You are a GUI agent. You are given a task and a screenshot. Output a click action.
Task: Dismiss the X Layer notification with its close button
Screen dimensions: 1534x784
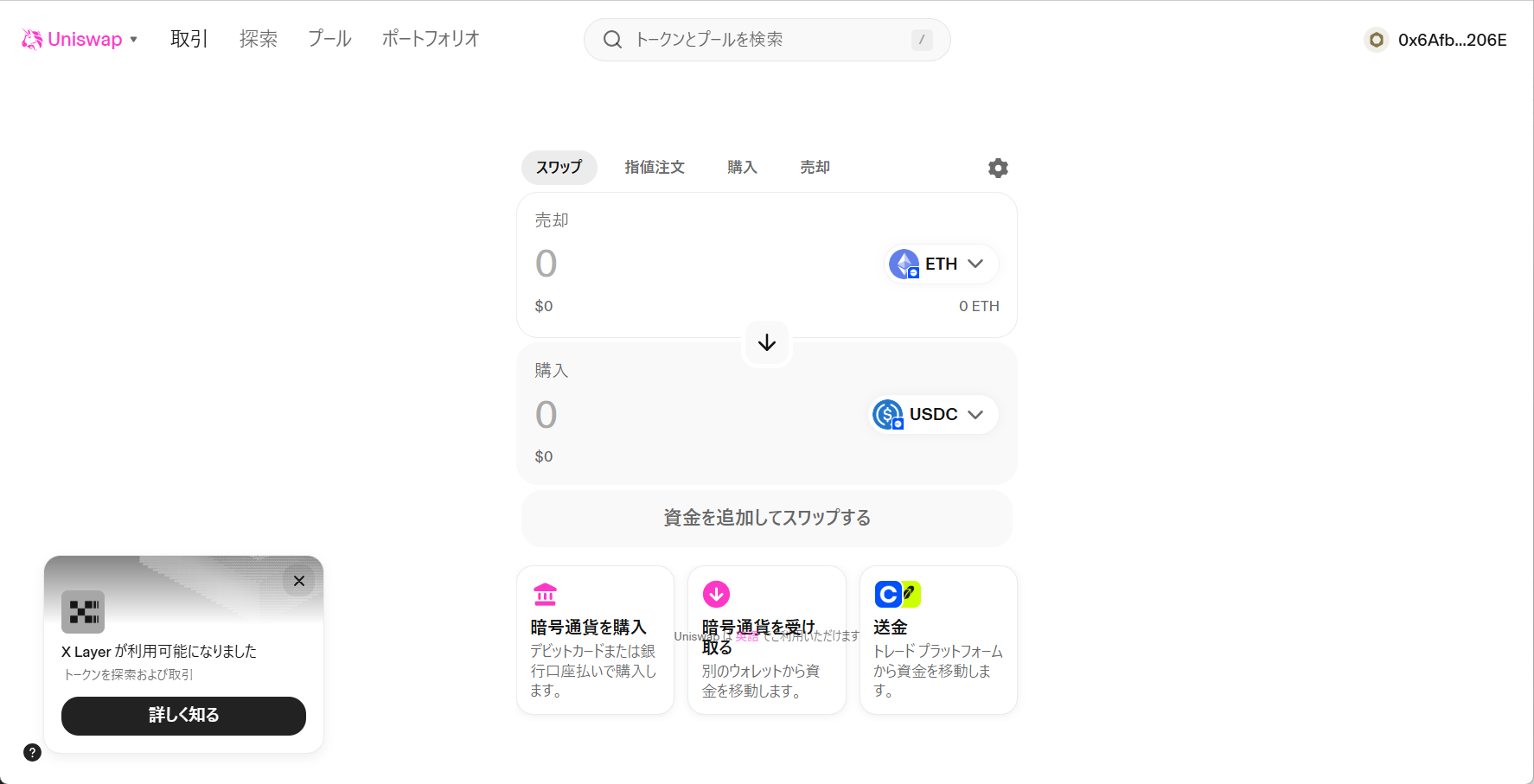299,580
